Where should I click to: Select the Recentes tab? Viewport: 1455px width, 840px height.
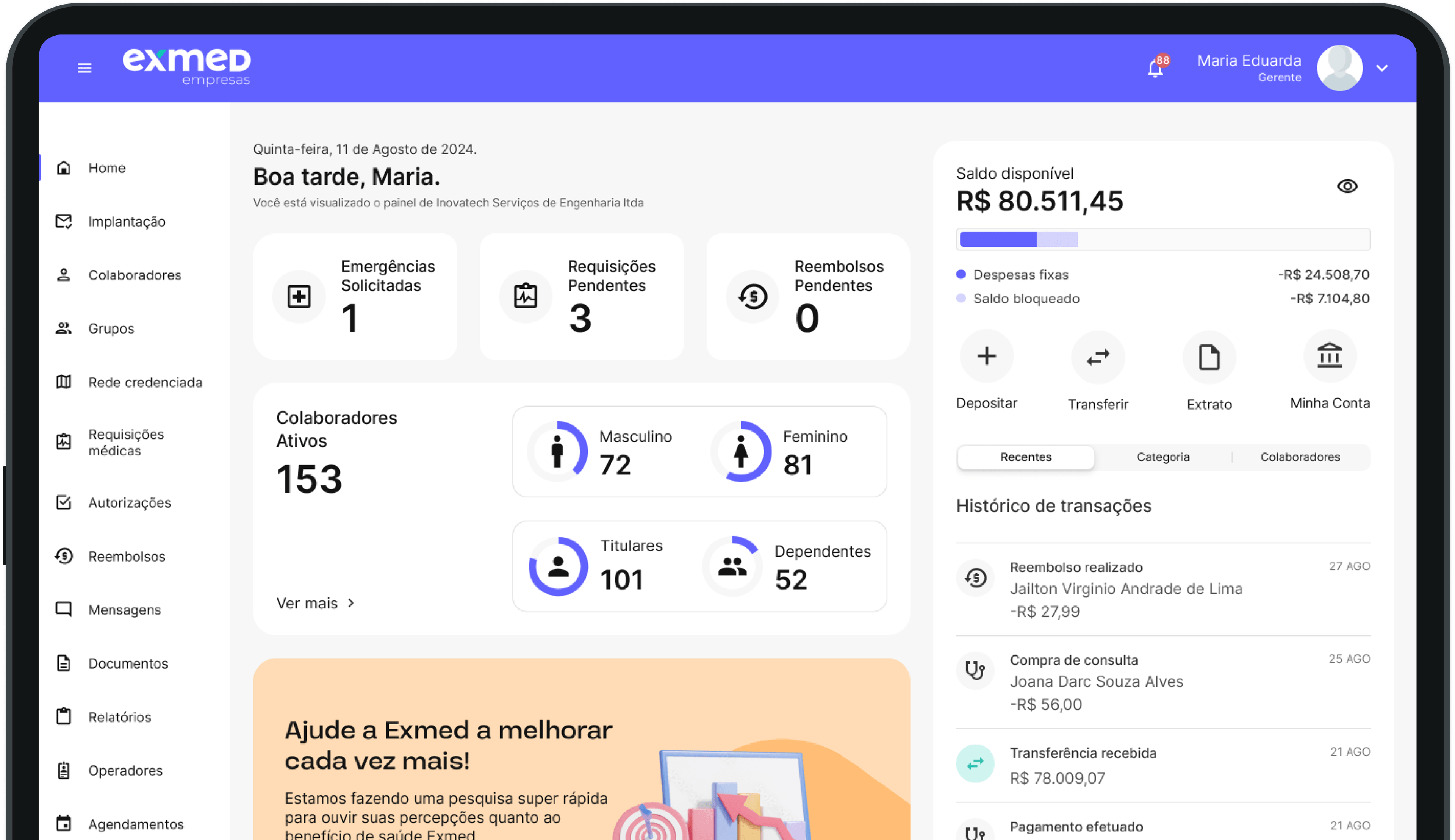1026,457
